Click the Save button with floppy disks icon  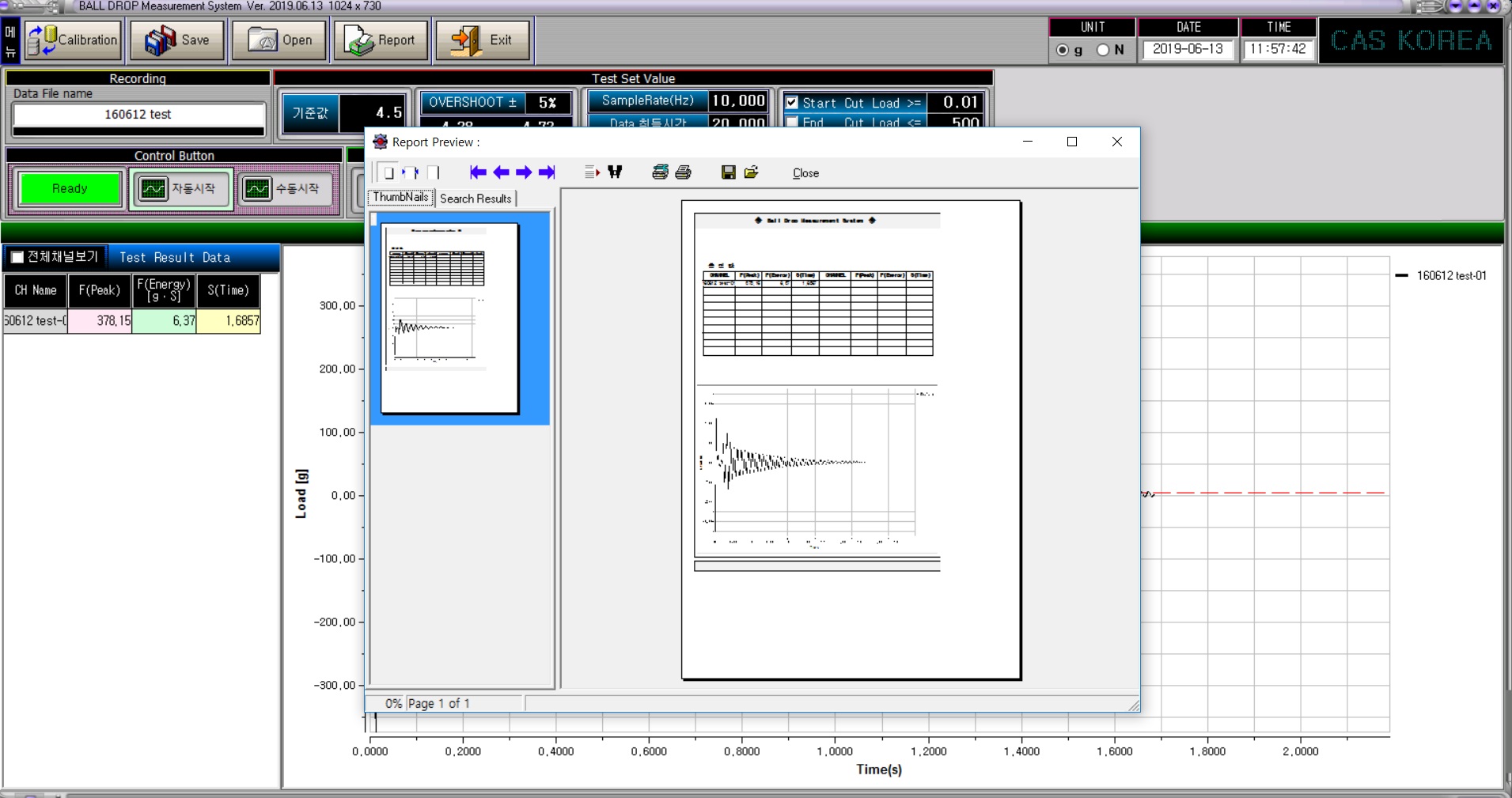pyautogui.click(x=177, y=40)
